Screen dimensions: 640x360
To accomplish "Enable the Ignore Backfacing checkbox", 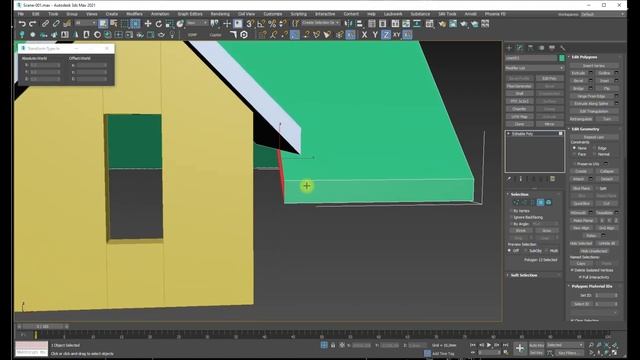I will 511,217.
